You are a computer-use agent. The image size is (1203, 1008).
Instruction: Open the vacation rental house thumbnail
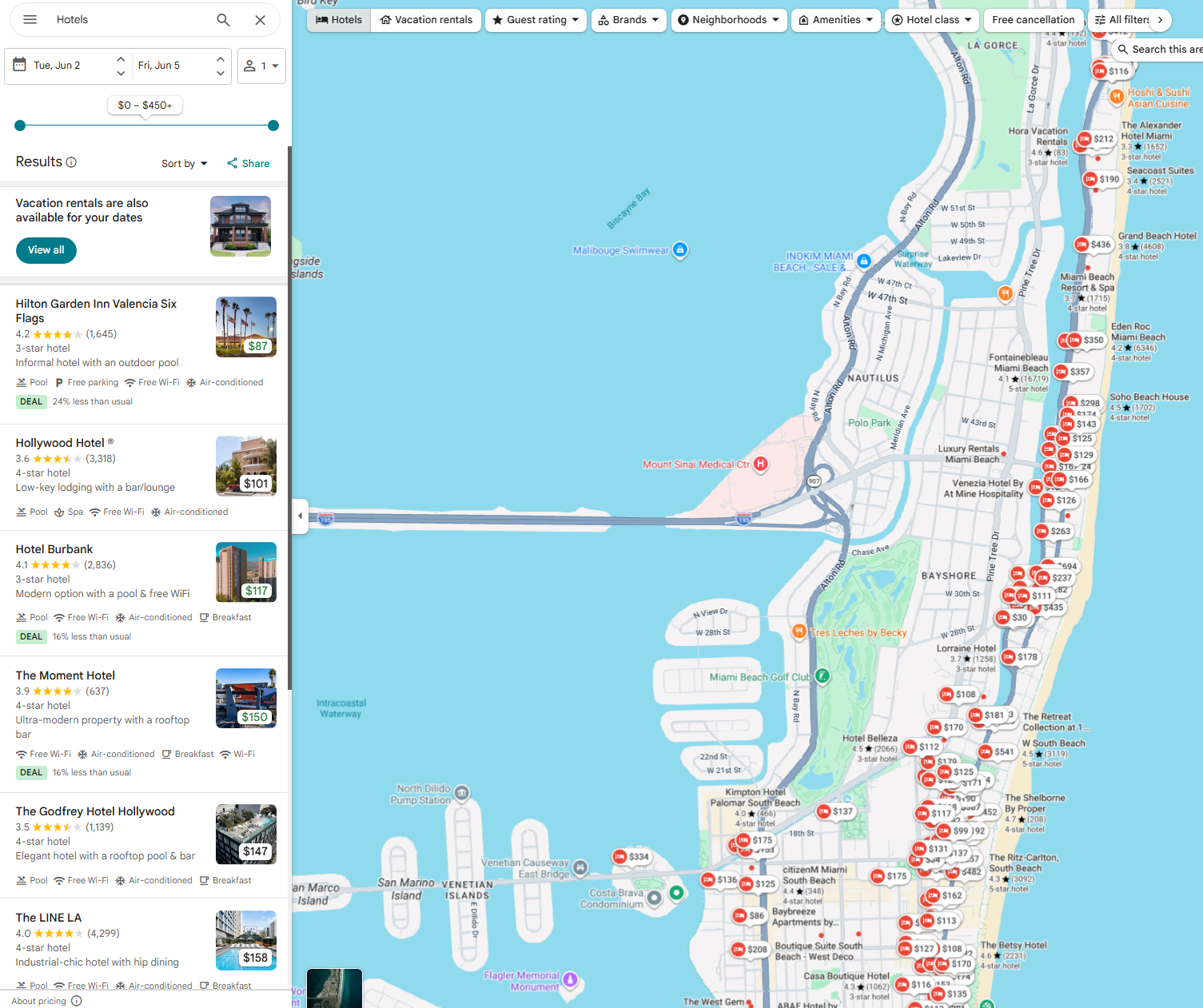click(x=241, y=226)
